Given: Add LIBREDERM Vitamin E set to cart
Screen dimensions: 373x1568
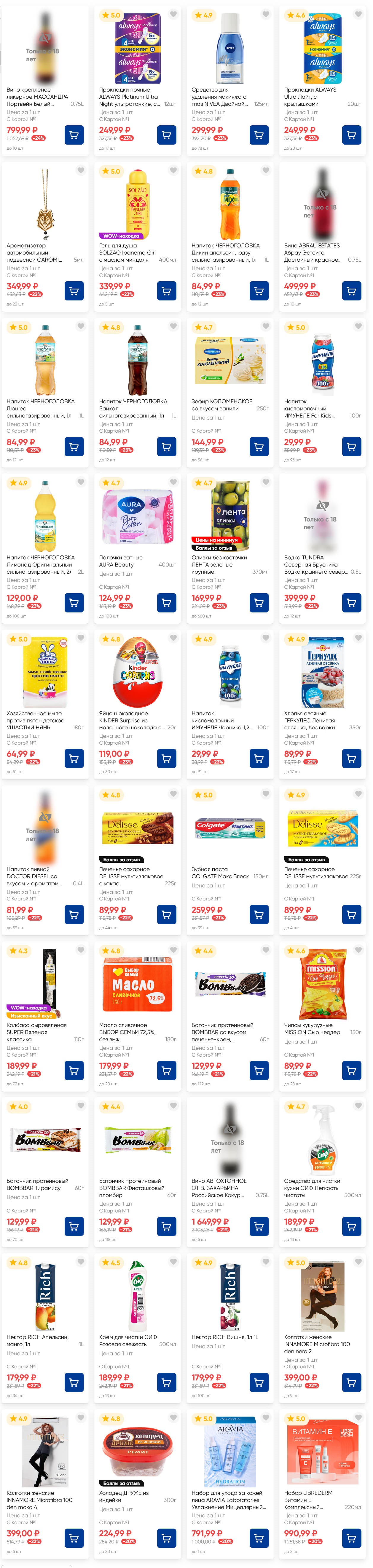Looking at the screenshot, I should (351, 1537).
